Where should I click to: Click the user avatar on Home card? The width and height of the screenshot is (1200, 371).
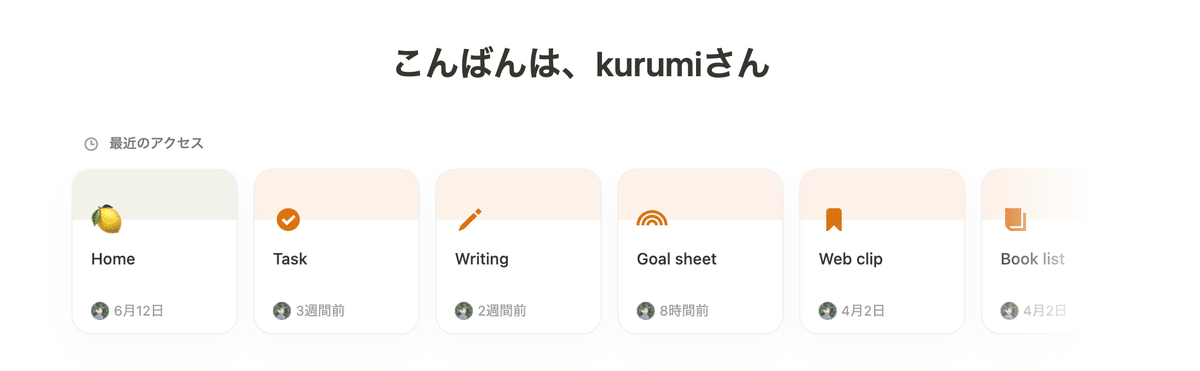click(x=100, y=311)
